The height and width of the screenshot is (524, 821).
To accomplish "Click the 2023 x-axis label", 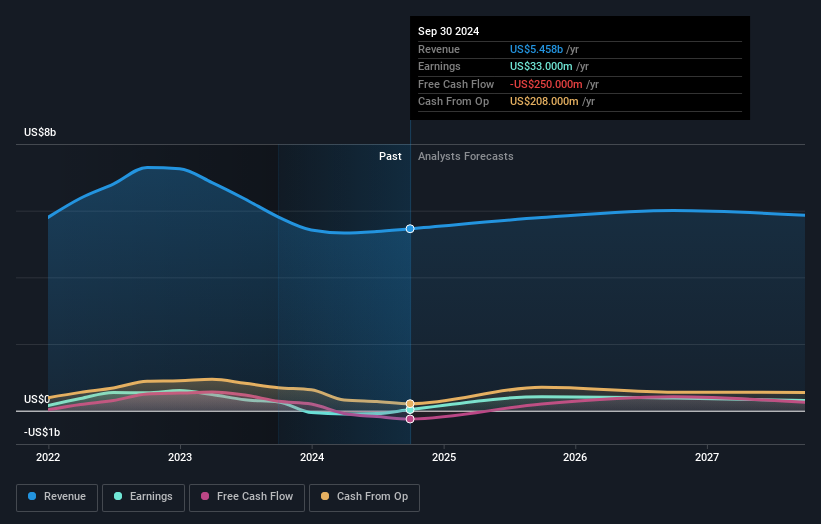I will coord(180,458).
